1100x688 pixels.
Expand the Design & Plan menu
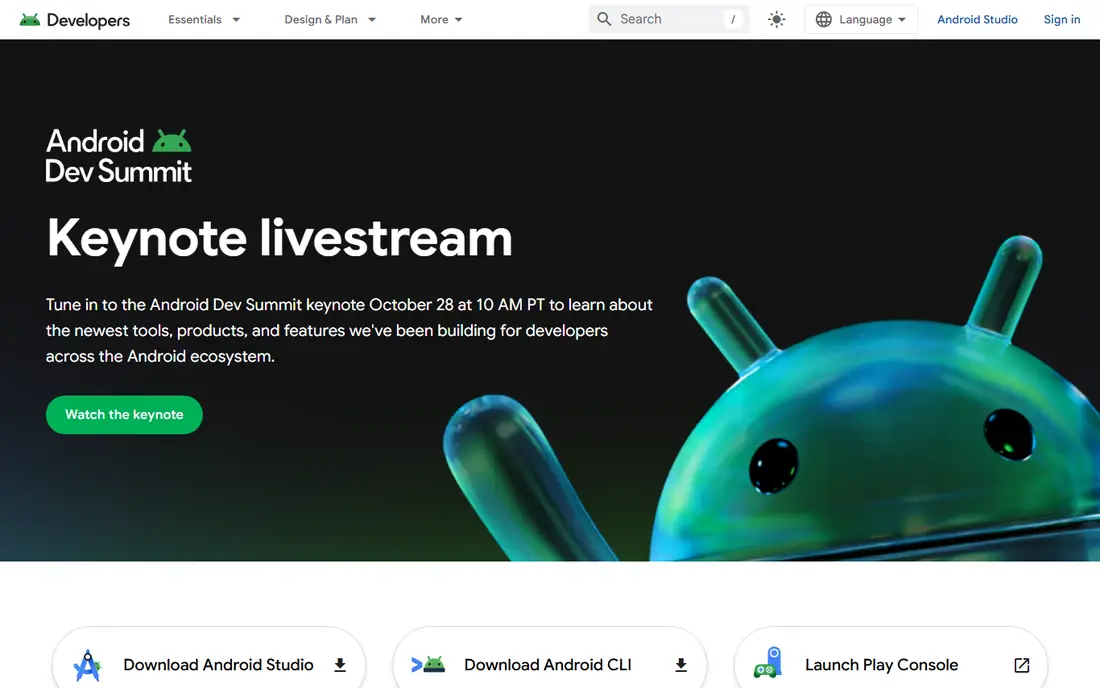point(330,20)
